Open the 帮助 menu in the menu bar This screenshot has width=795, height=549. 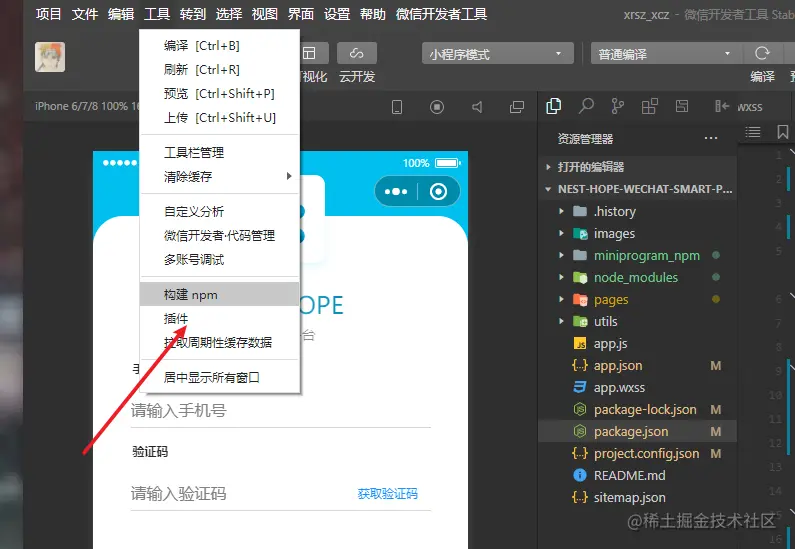point(373,14)
